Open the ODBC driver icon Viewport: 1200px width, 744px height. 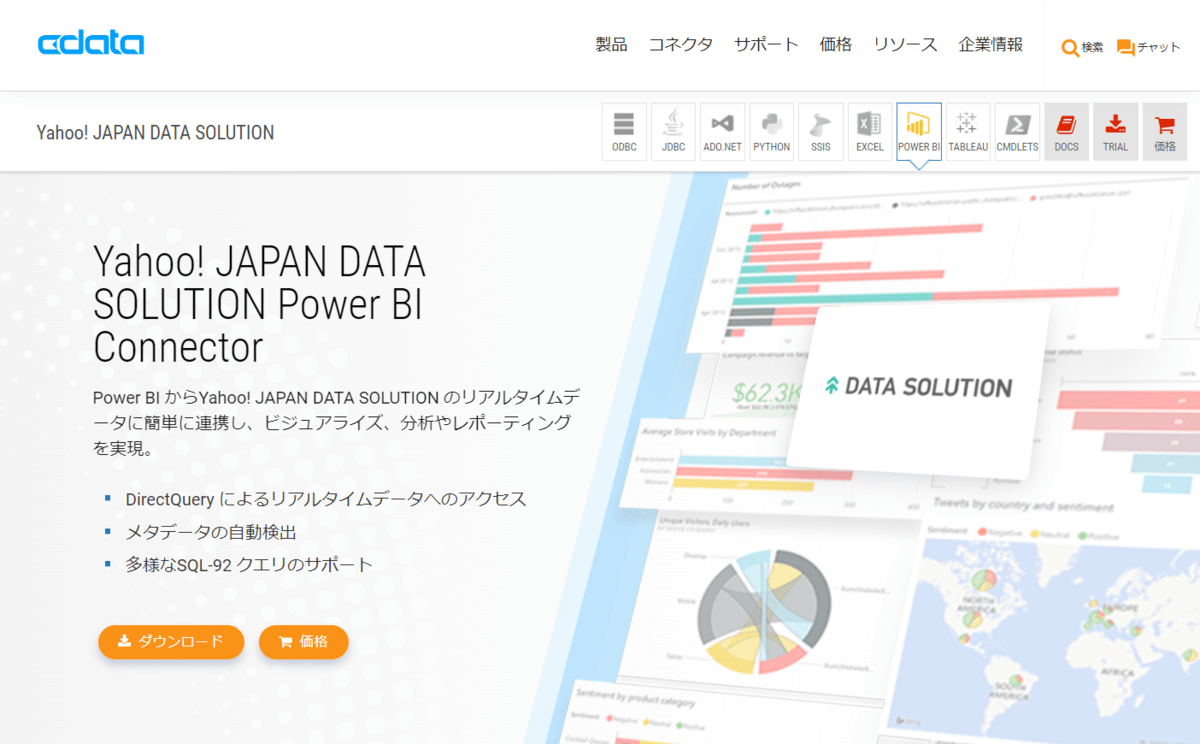click(624, 132)
